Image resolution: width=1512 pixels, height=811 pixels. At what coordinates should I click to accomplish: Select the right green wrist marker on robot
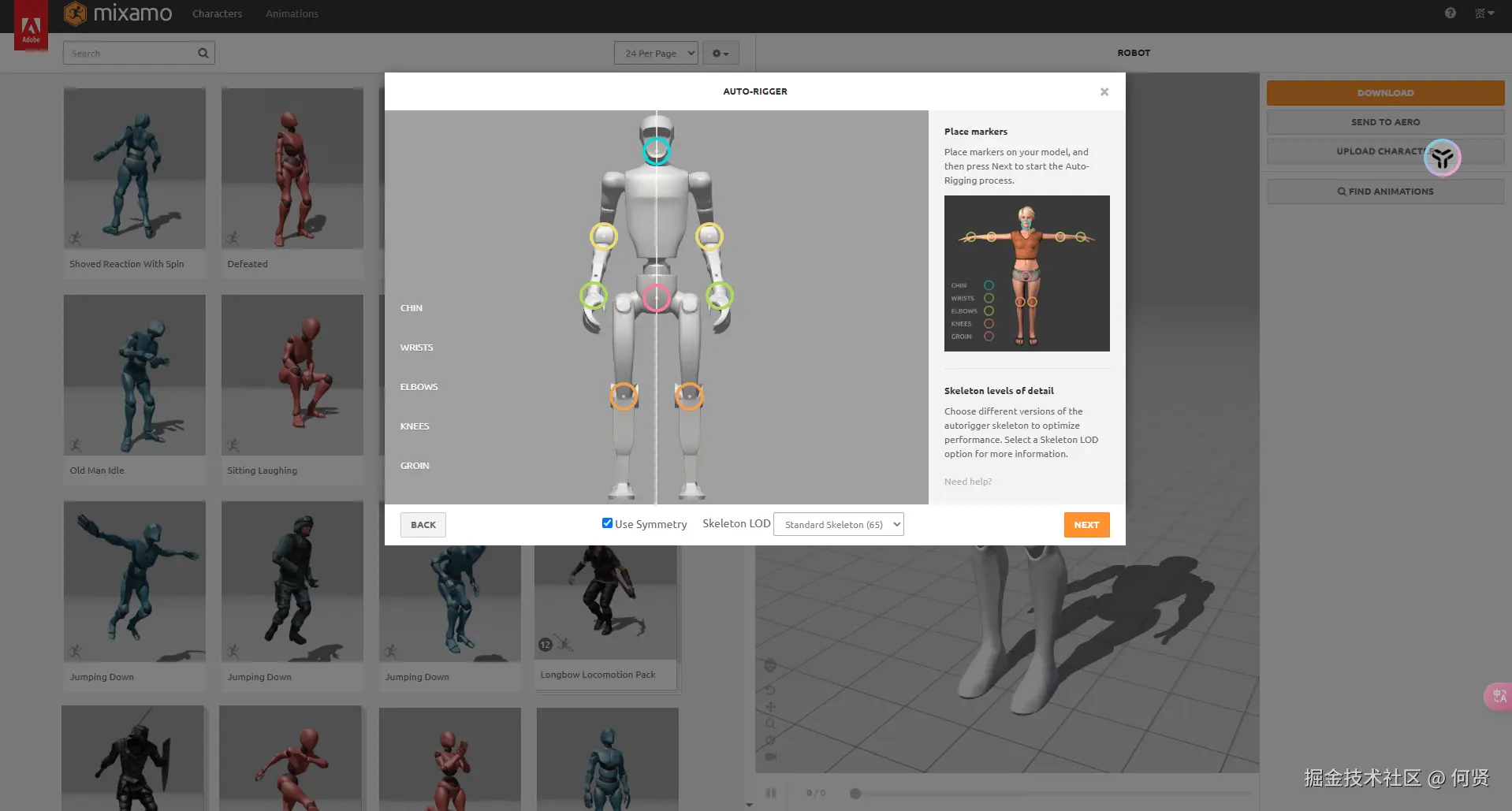click(719, 296)
